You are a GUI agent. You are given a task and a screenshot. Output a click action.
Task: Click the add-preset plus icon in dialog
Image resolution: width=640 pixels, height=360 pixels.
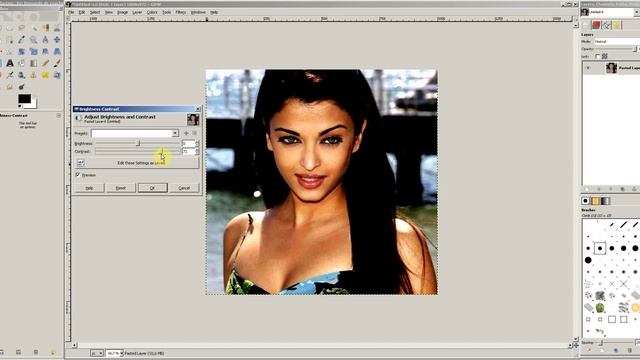click(x=186, y=133)
